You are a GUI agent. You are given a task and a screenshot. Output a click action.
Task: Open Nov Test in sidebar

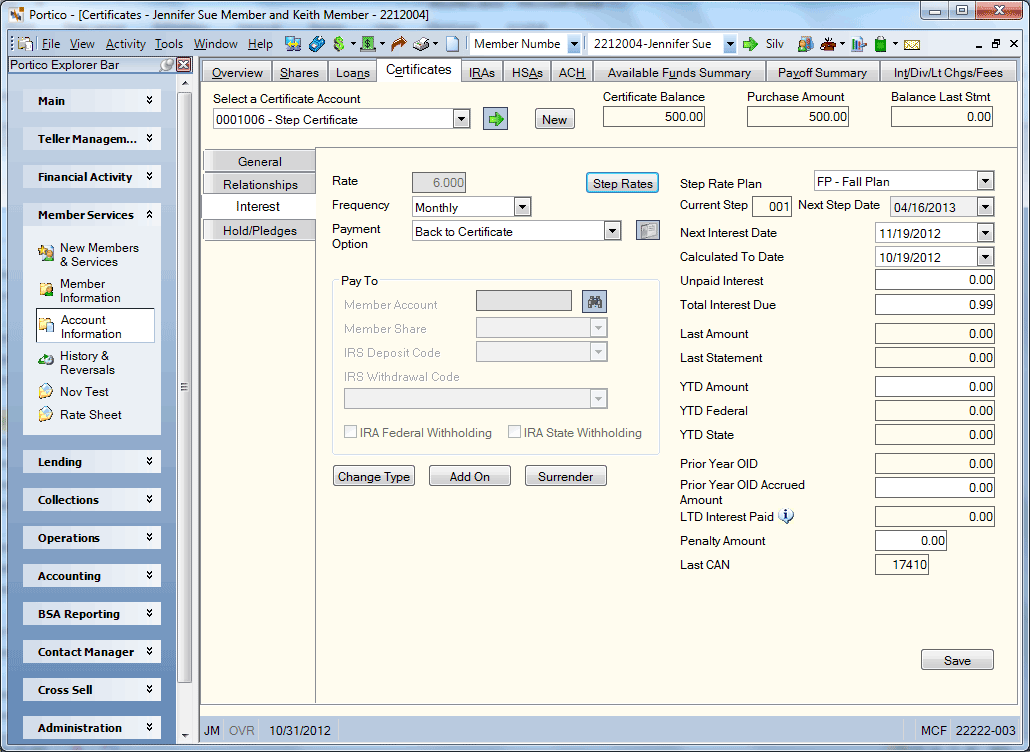74,391
